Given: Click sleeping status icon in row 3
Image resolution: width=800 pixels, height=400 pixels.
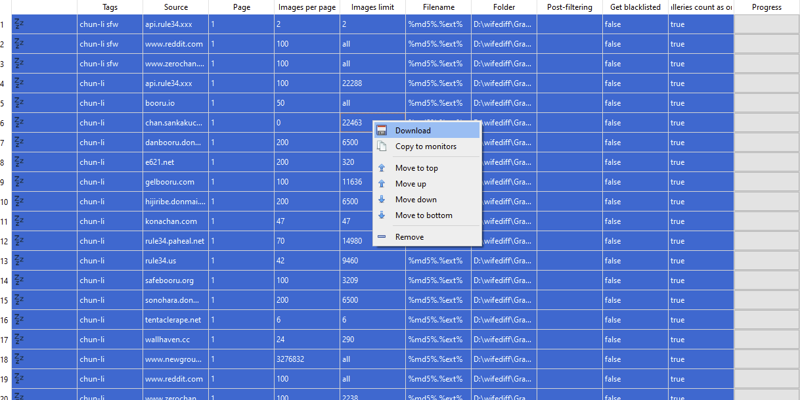Looking at the screenshot, I should pyautogui.click(x=19, y=63).
